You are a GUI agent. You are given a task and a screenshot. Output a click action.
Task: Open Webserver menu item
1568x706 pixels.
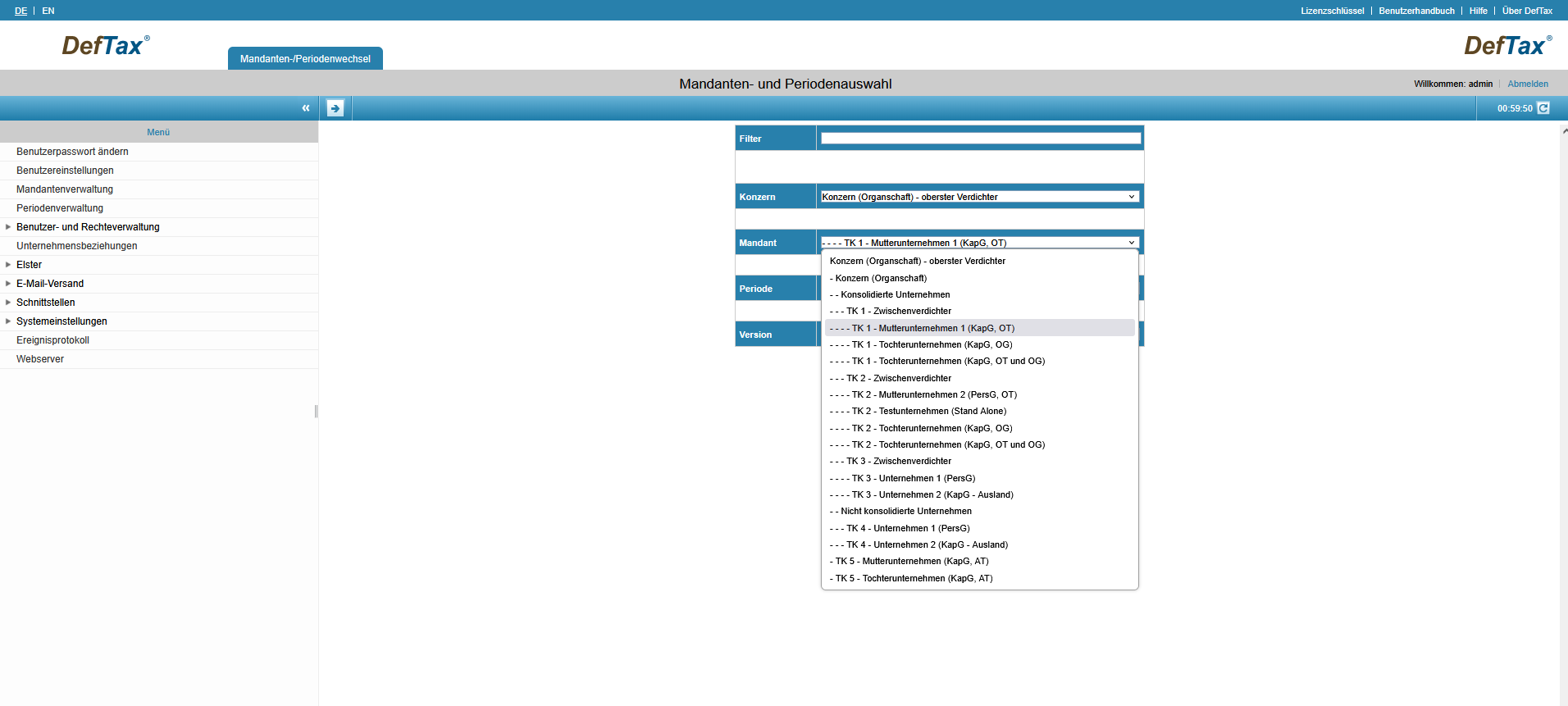point(159,359)
